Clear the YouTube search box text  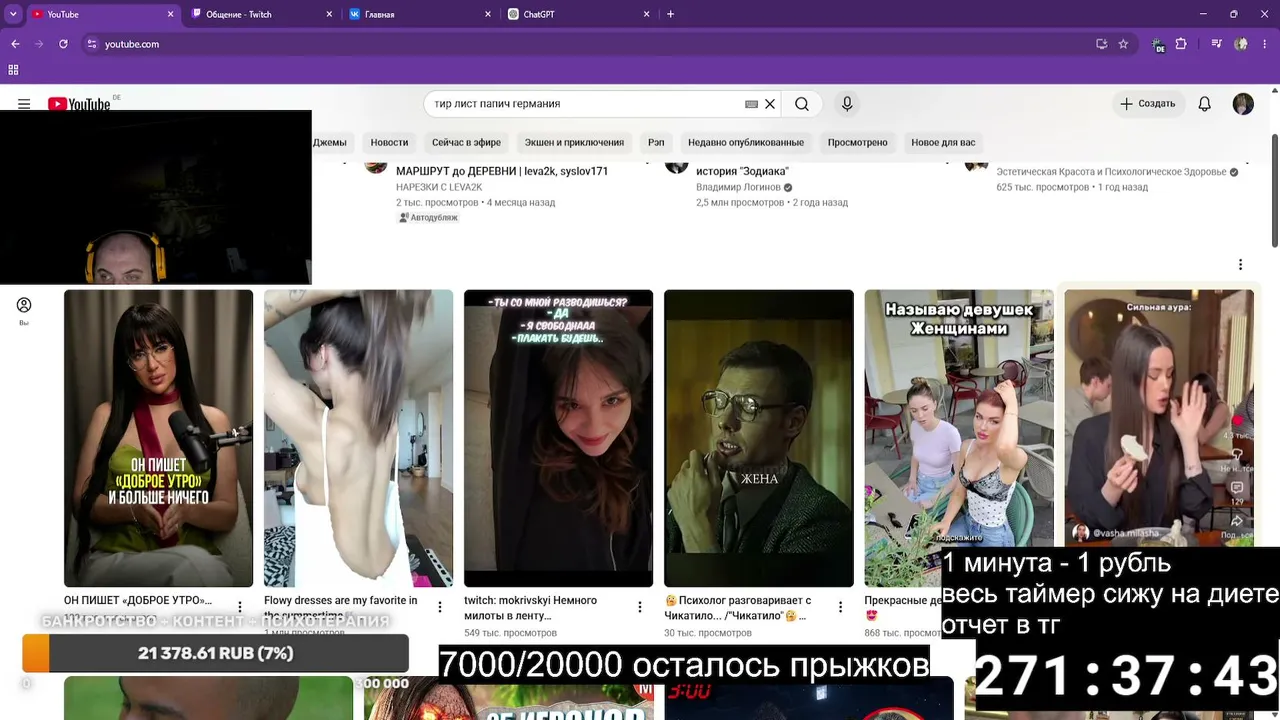coord(770,104)
